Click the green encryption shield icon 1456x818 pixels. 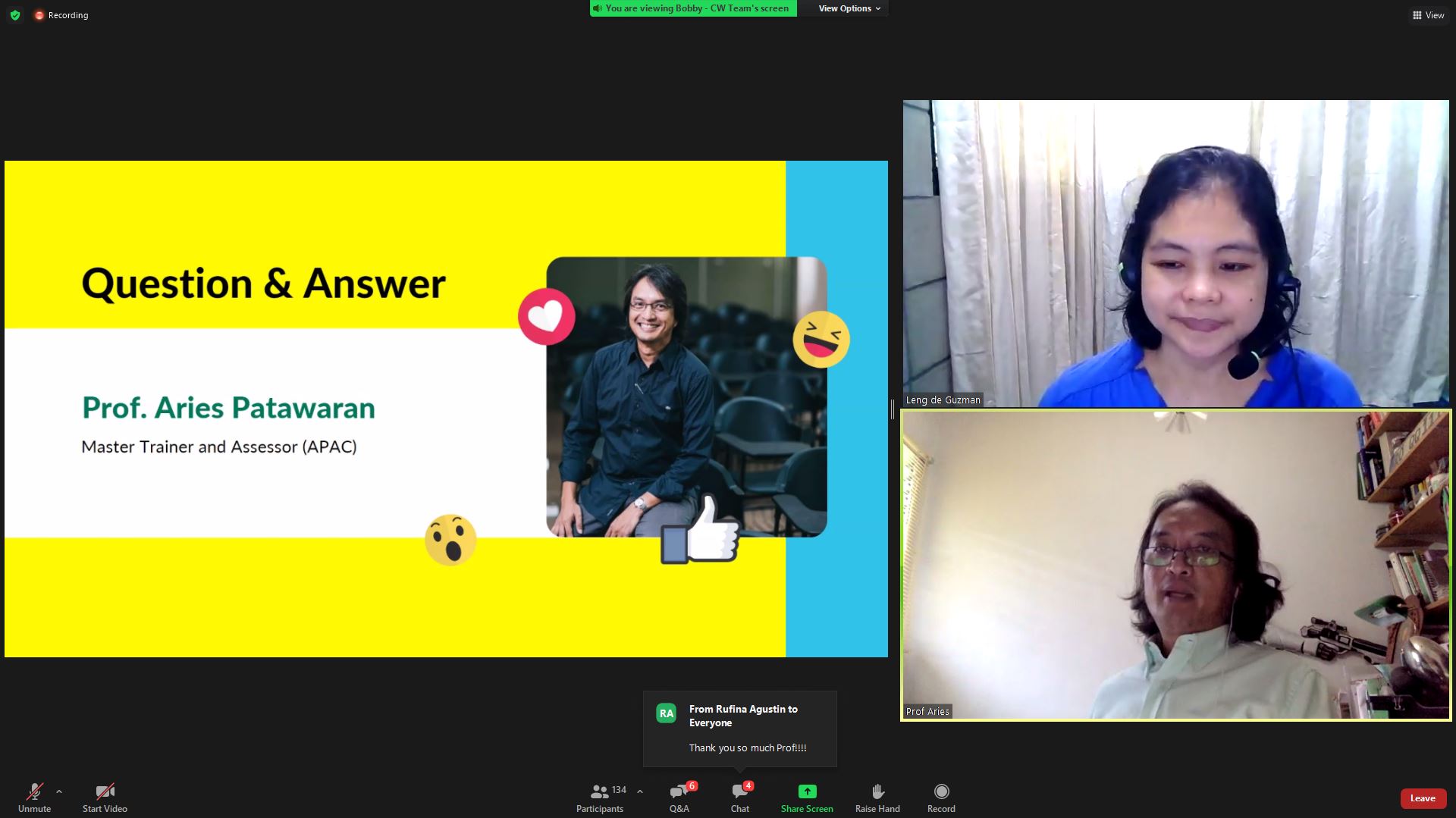tap(14, 15)
